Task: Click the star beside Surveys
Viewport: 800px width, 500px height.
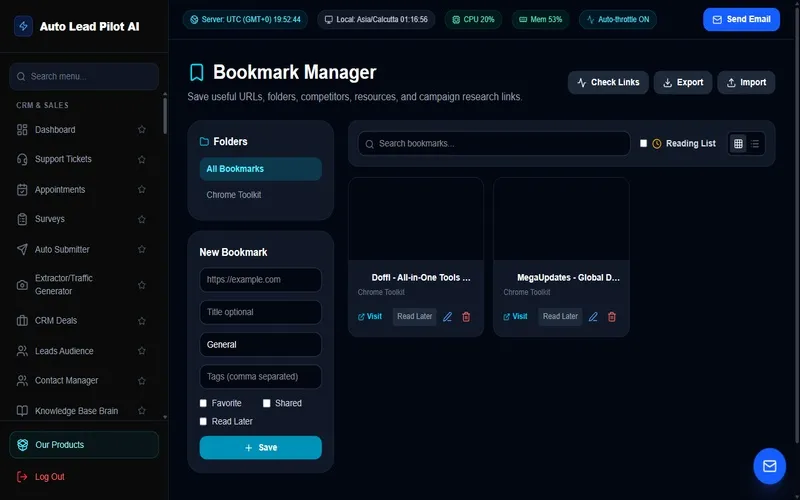Action: (142, 219)
